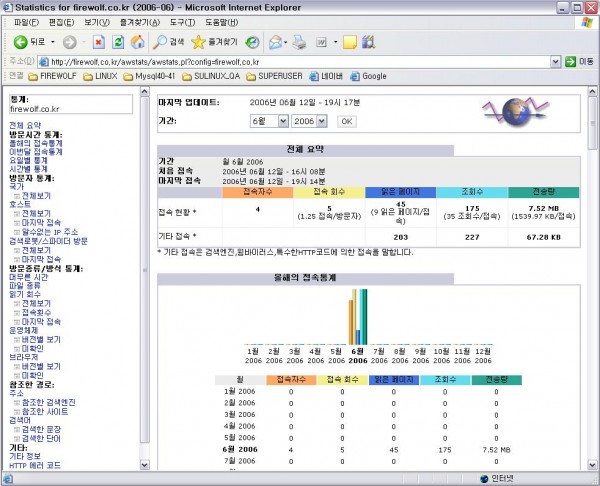Screen dimensions: 600x486
Task: Open Edit button dropdown arrow
Action: tap(335, 42)
